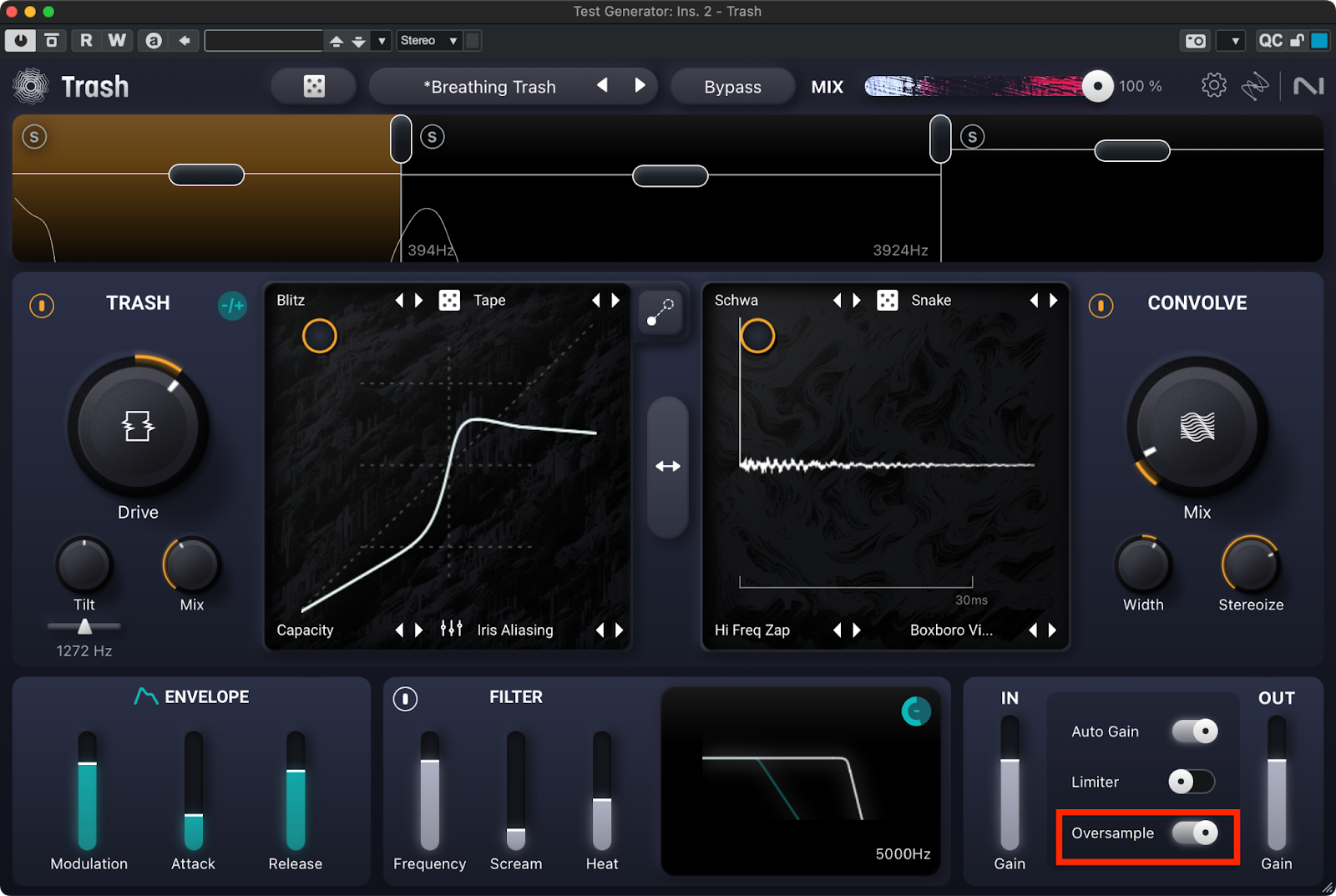The width and height of the screenshot is (1336, 896).
Task: Click the lock icon next to QC
Action: 1297,41
